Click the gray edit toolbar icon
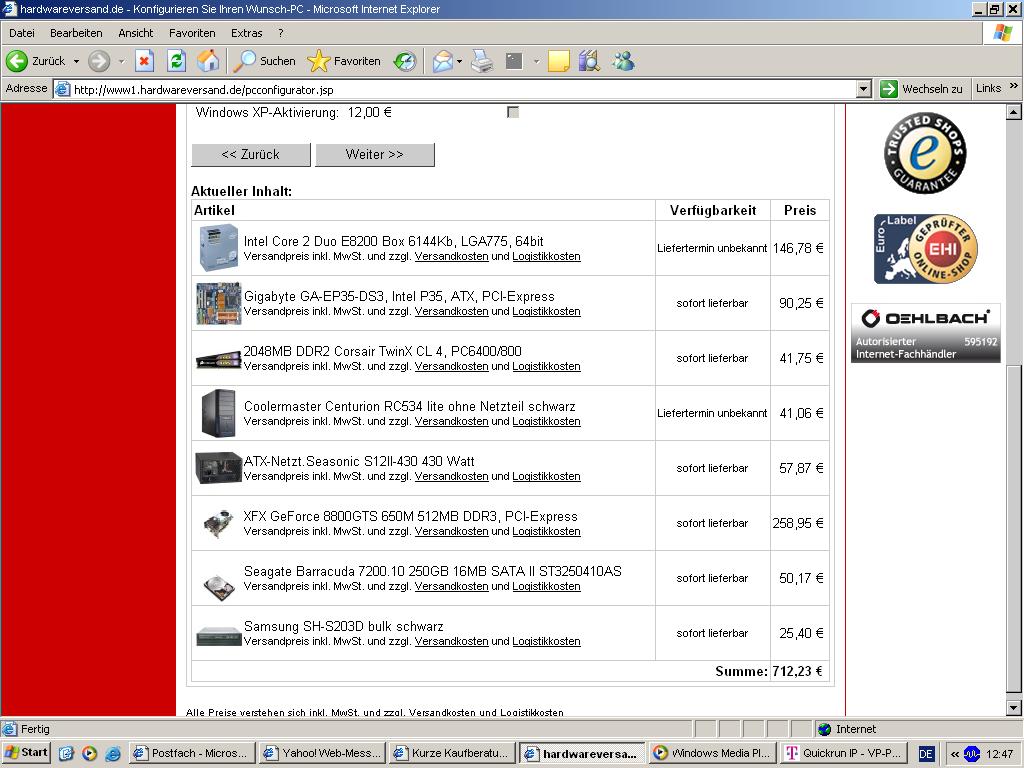The image size is (1024, 768). [515, 61]
